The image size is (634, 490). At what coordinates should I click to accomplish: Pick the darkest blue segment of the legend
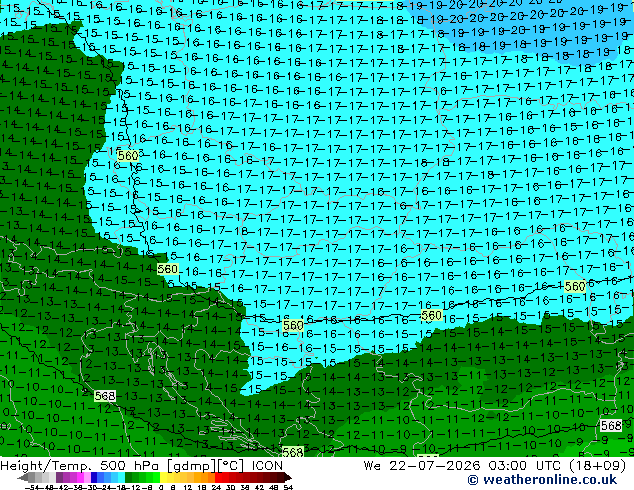94,477
